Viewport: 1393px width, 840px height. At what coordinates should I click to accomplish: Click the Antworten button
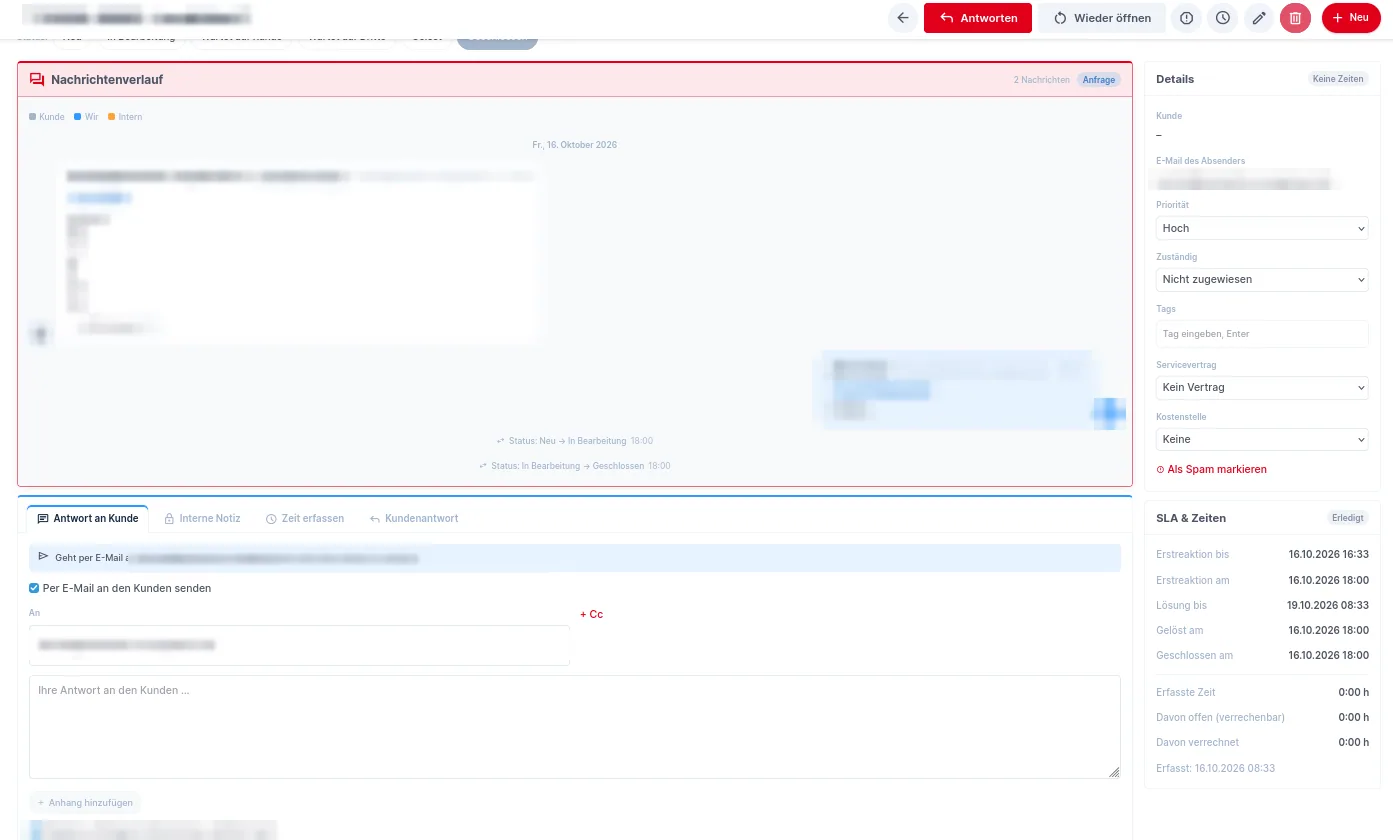(x=978, y=18)
